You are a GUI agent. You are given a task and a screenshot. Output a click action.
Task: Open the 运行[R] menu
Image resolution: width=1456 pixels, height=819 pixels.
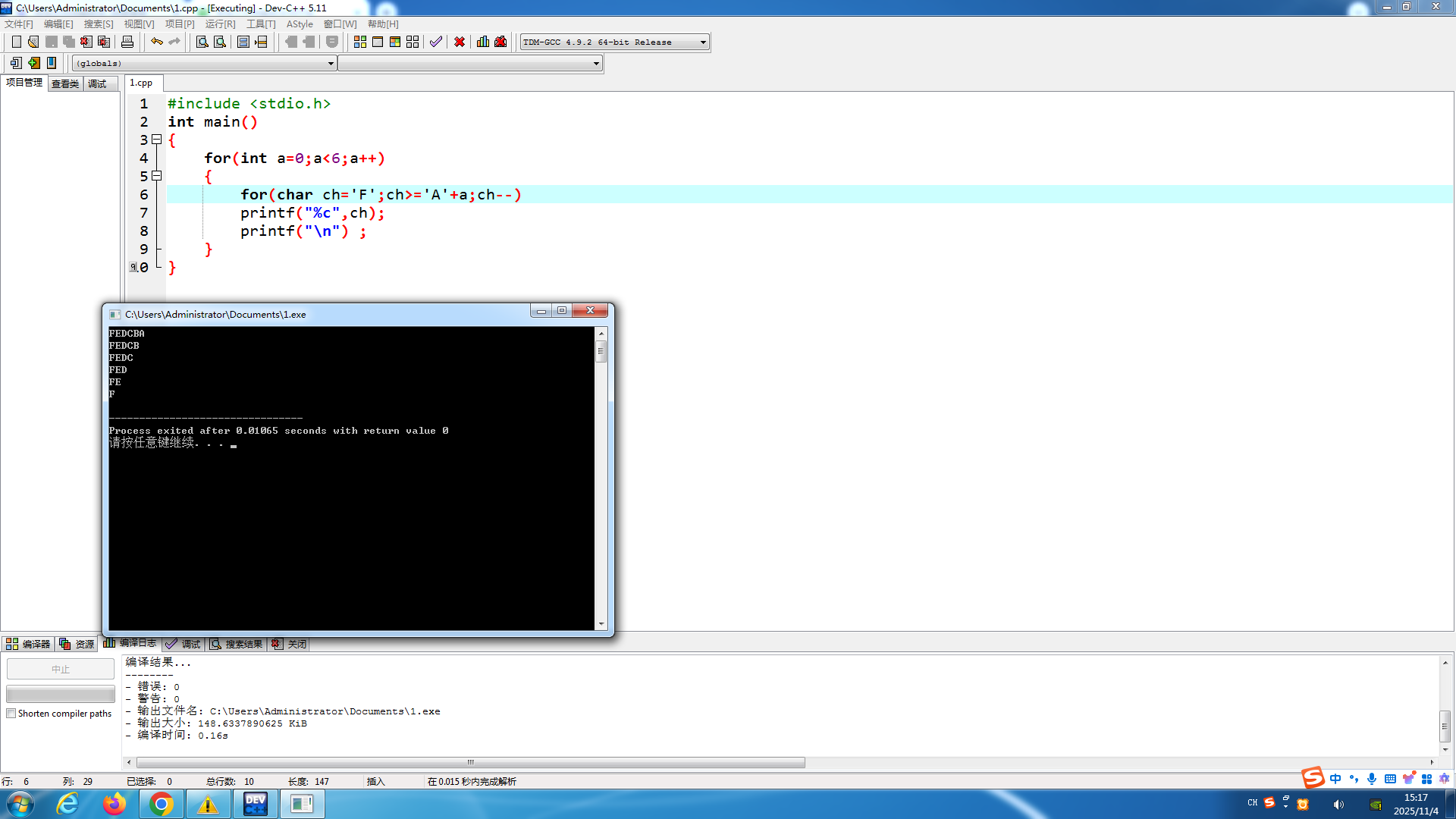[x=220, y=24]
